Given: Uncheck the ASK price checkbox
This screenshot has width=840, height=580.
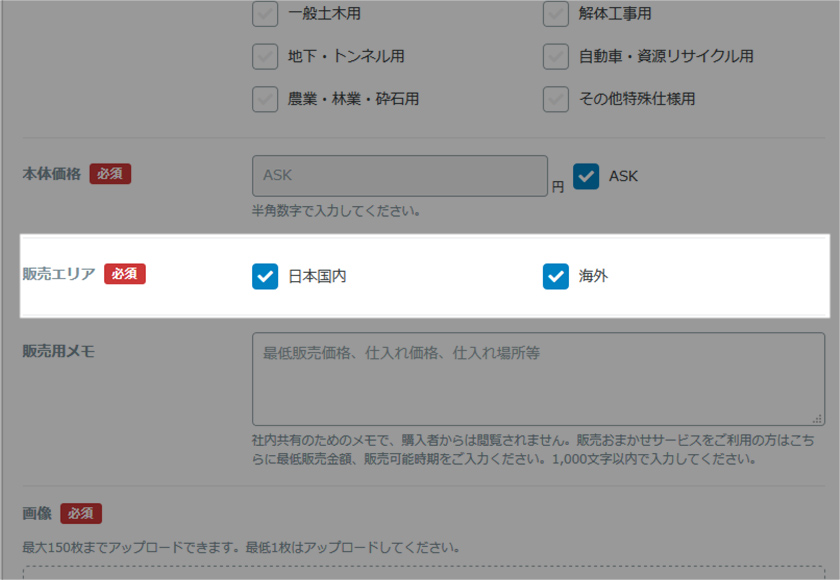Looking at the screenshot, I should click(586, 176).
